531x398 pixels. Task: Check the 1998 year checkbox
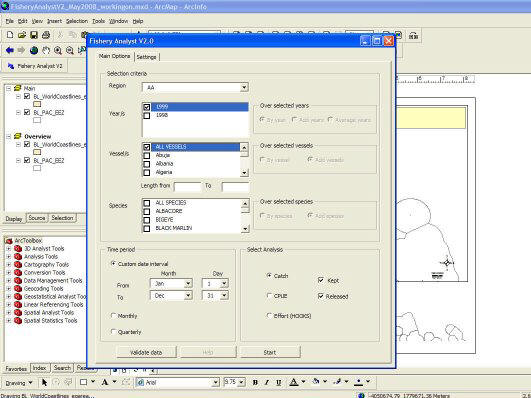coord(147,116)
